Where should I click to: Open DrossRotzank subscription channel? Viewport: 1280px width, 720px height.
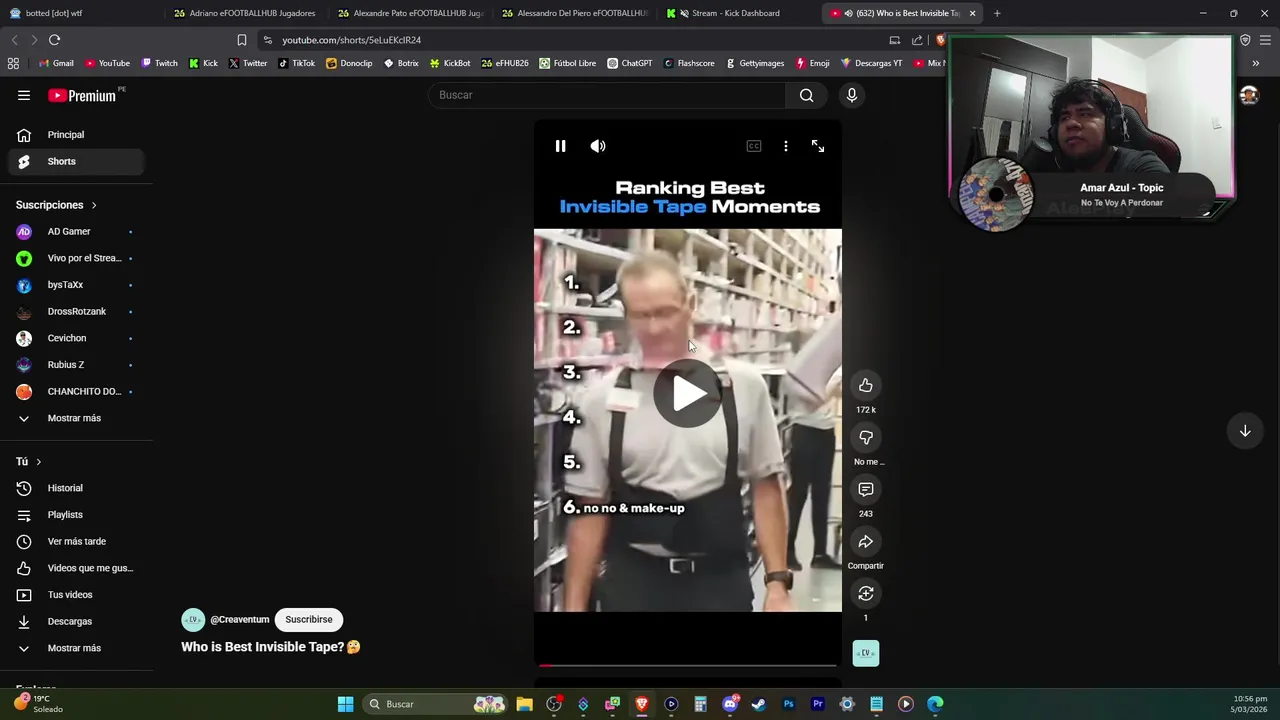click(76, 311)
